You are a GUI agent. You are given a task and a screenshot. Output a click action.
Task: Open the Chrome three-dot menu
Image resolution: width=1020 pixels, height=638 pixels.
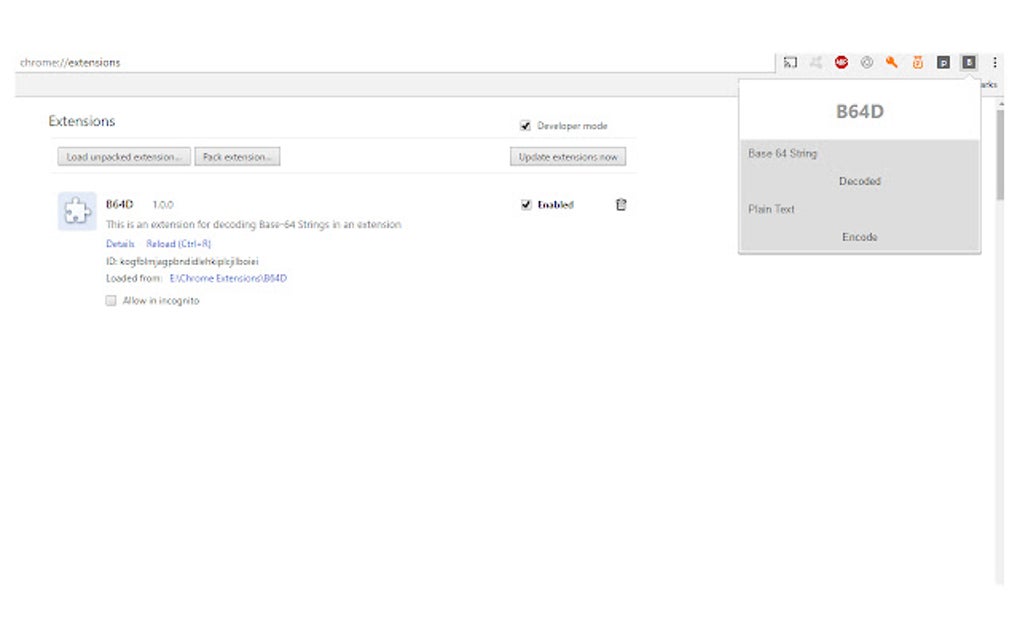pos(995,61)
